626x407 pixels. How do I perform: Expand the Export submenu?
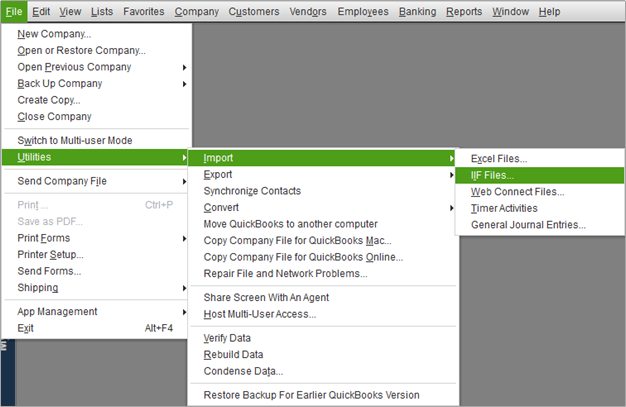coord(322,175)
